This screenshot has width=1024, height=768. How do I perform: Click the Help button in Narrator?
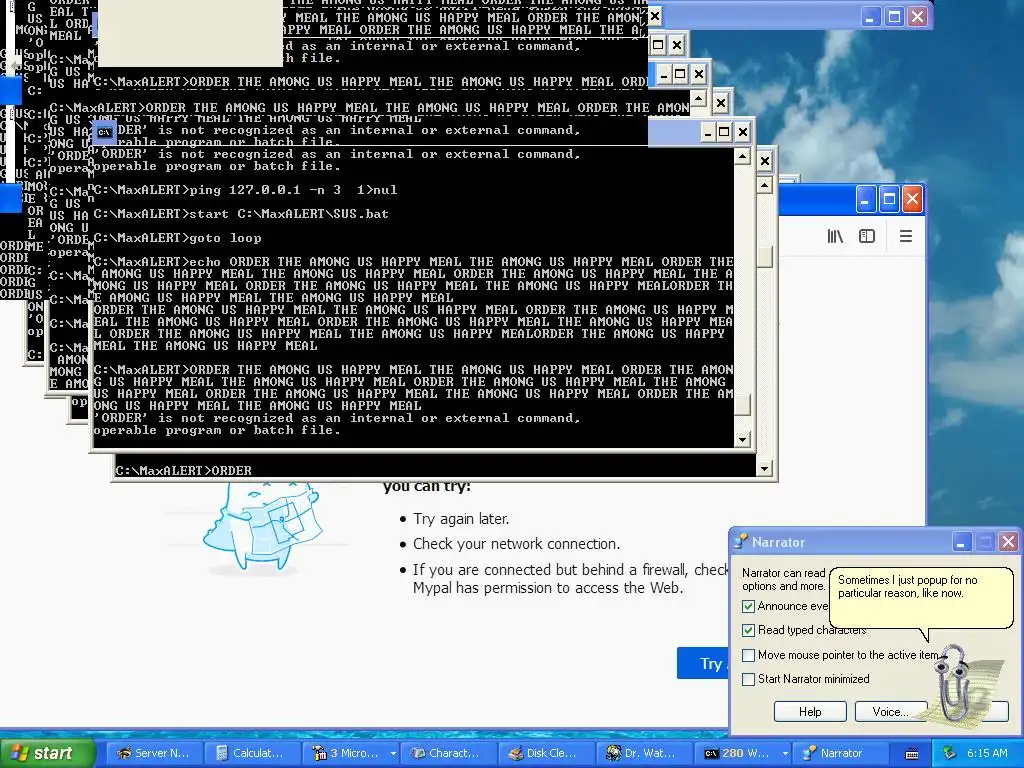pyautogui.click(x=810, y=711)
